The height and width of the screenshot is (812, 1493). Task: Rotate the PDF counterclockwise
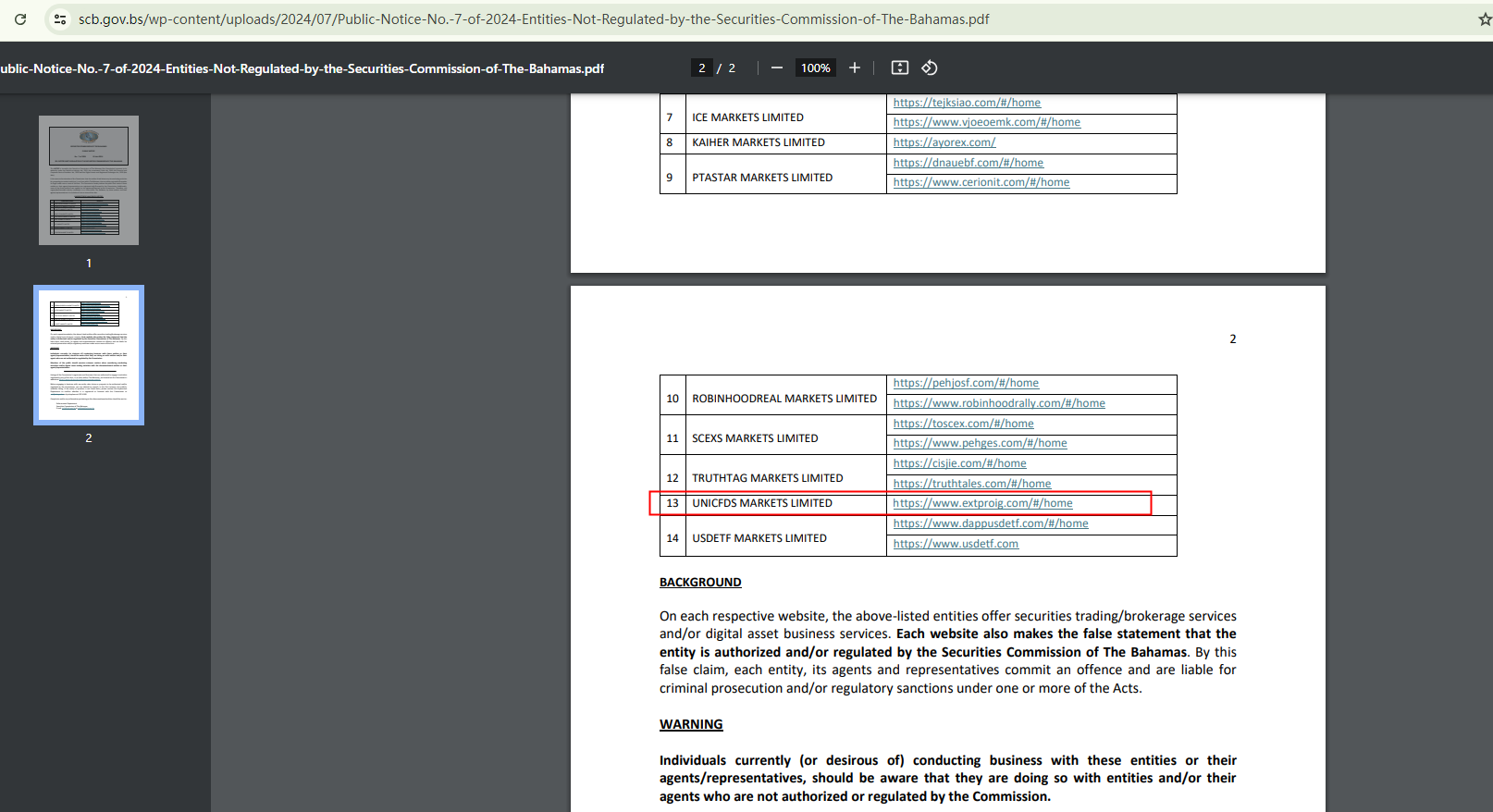pos(930,68)
